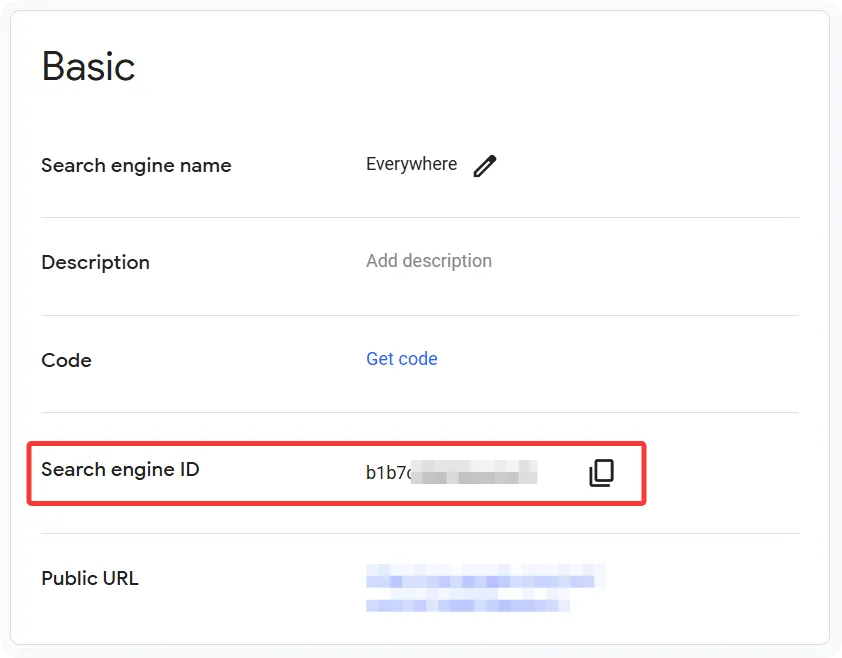Click Add description to enter a description
The width and height of the screenshot is (842, 658).
(x=428, y=261)
